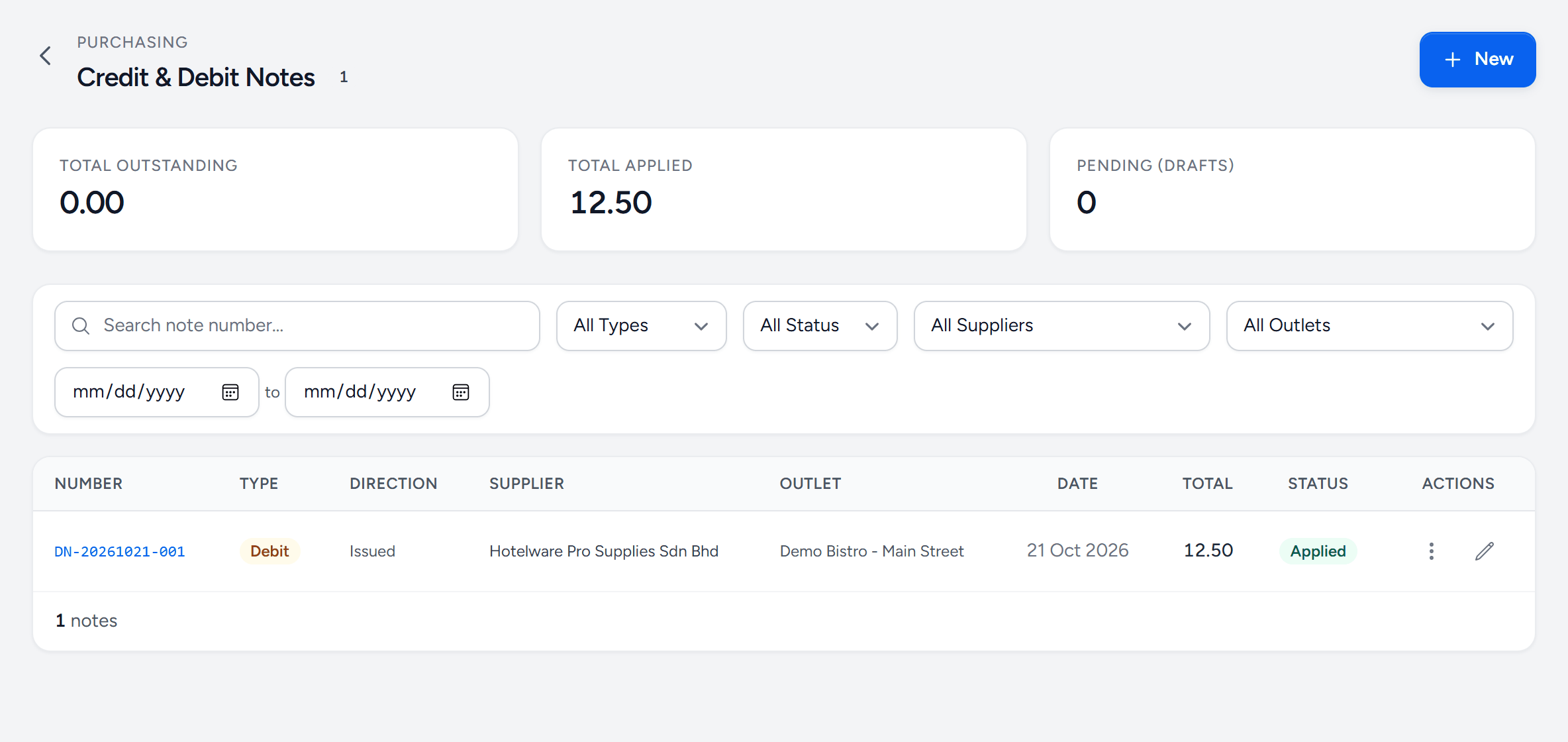The width and height of the screenshot is (1568, 742).
Task: Edit note DN-20261021-001 with pencil icon
Action: coord(1485,551)
